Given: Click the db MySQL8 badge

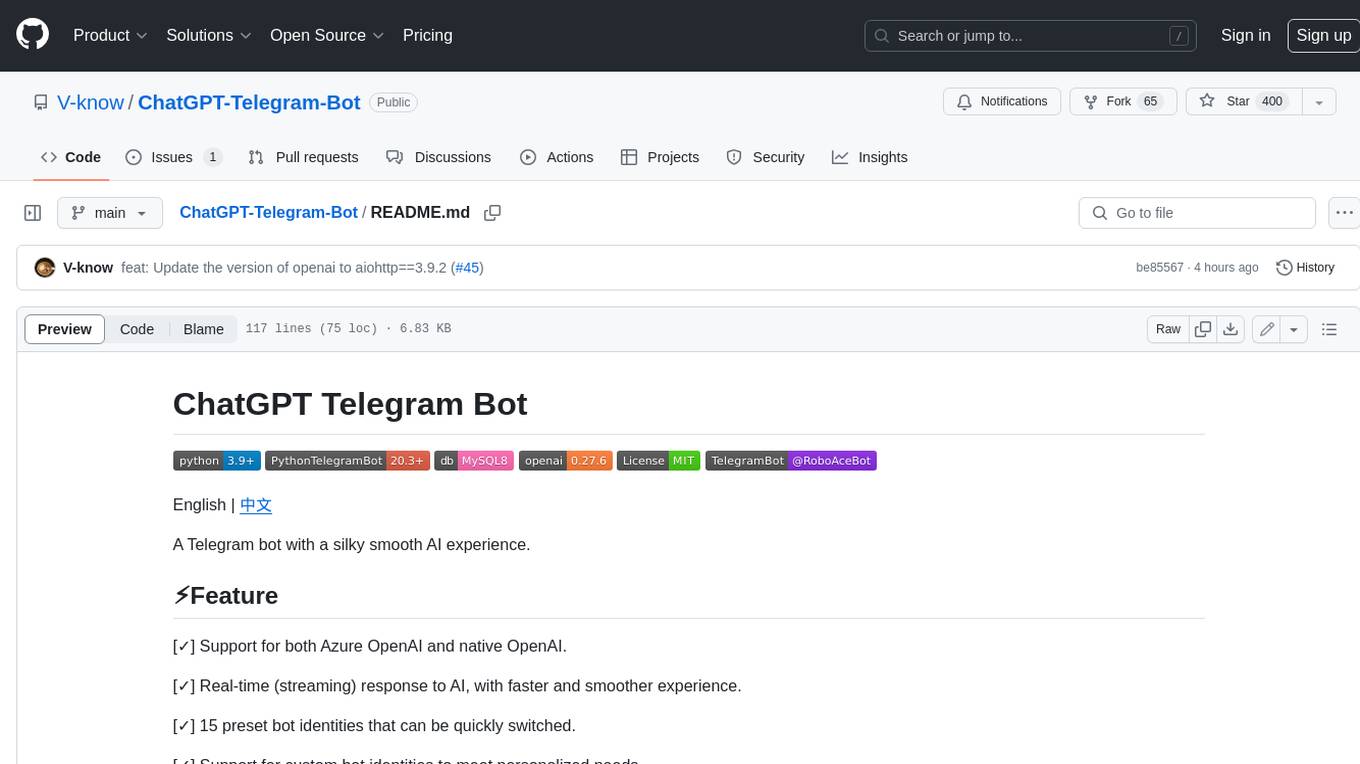Looking at the screenshot, I should pyautogui.click(x=474, y=461).
